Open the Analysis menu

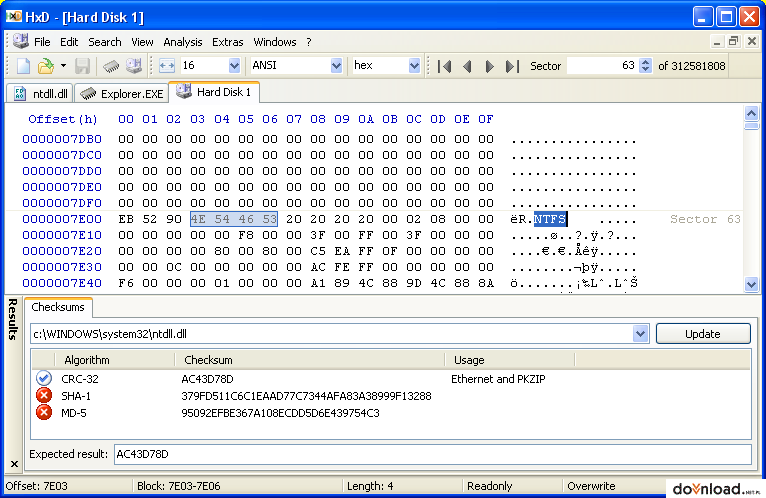click(183, 42)
